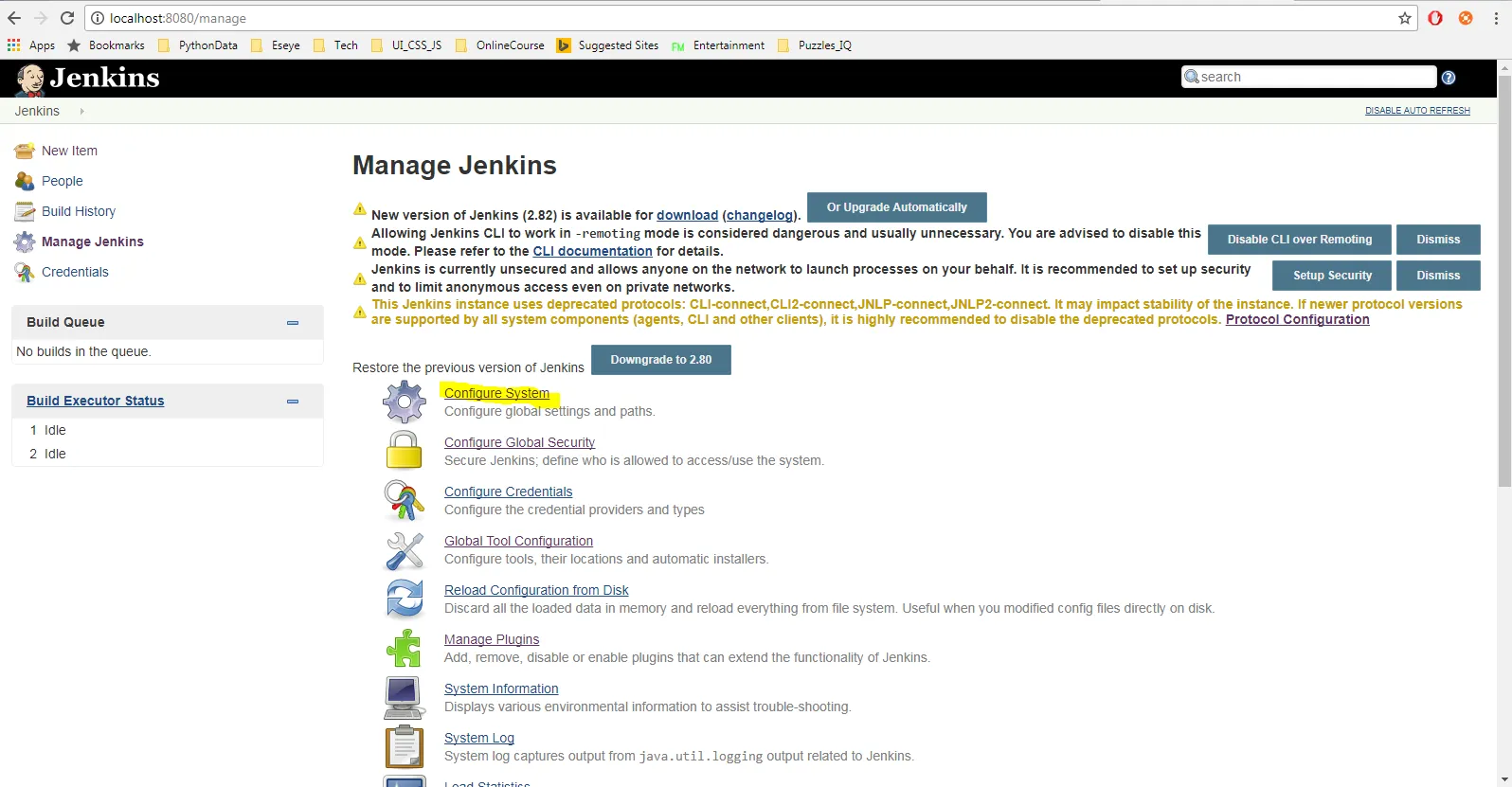Click the Configure Global Security padlock icon
The height and width of the screenshot is (787, 1512).
coord(405,450)
